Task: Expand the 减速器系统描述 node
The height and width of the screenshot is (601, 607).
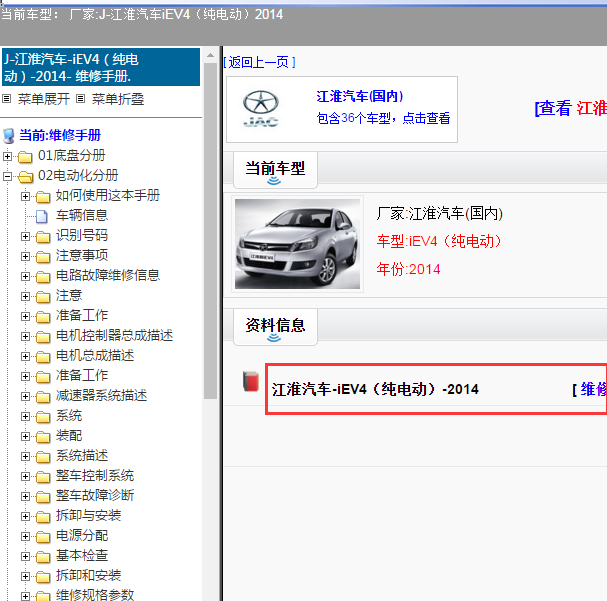Action: click(x=25, y=397)
